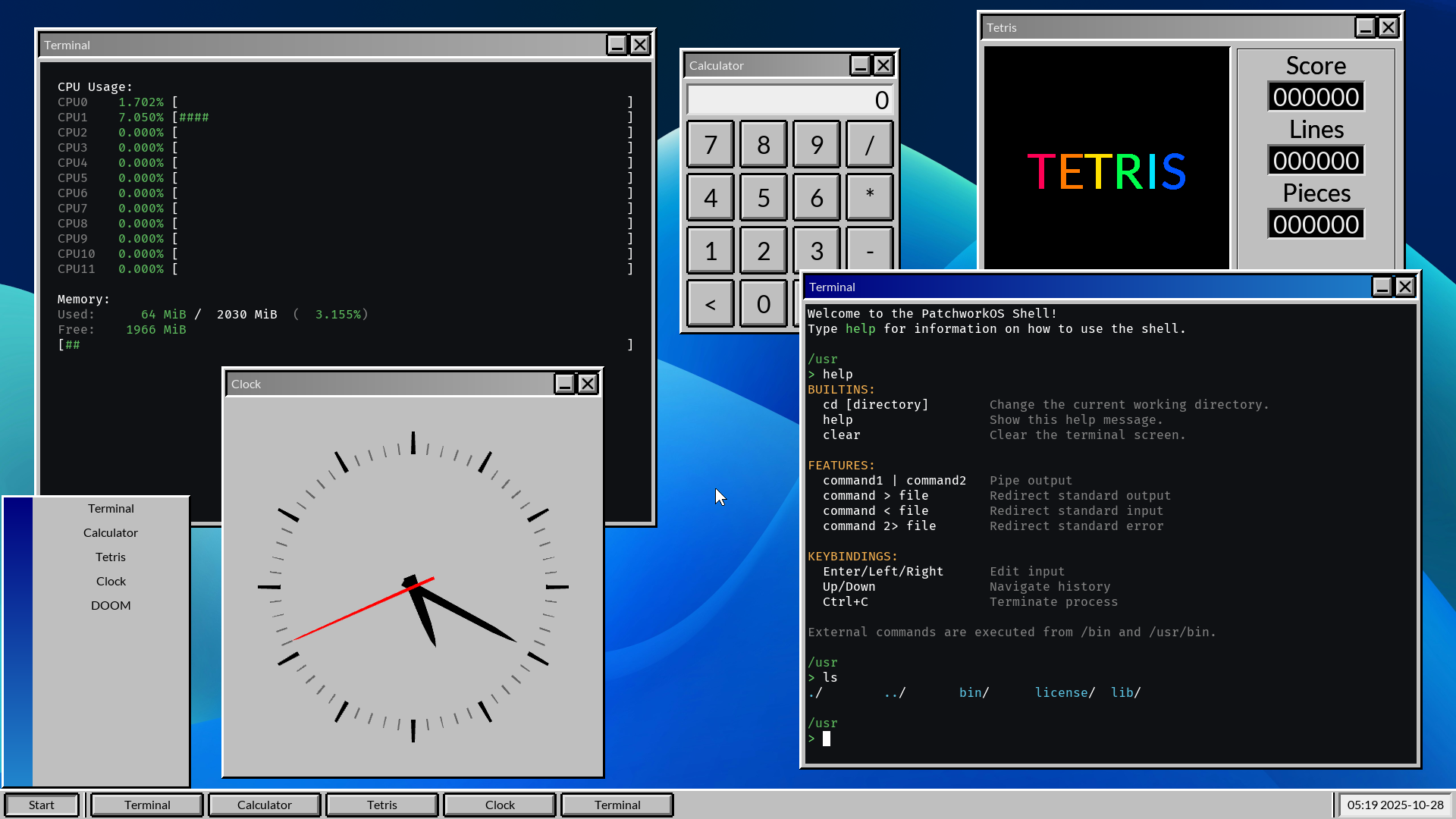Select the rightmost Terminal taskbar button
The height and width of the screenshot is (819, 1456).
click(617, 805)
